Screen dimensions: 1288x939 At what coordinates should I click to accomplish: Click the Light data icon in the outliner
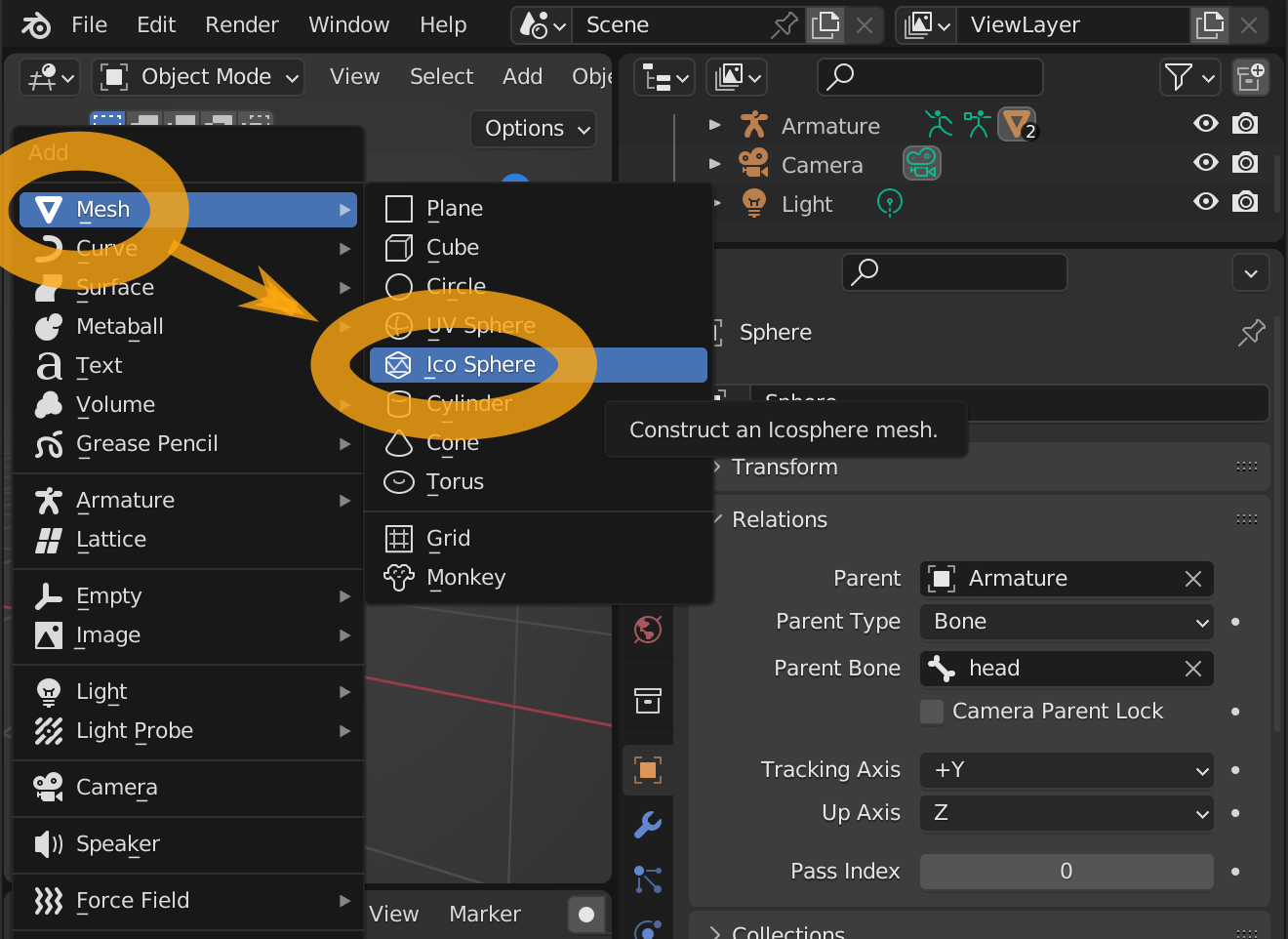pyautogui.click(x=890, y=202)
